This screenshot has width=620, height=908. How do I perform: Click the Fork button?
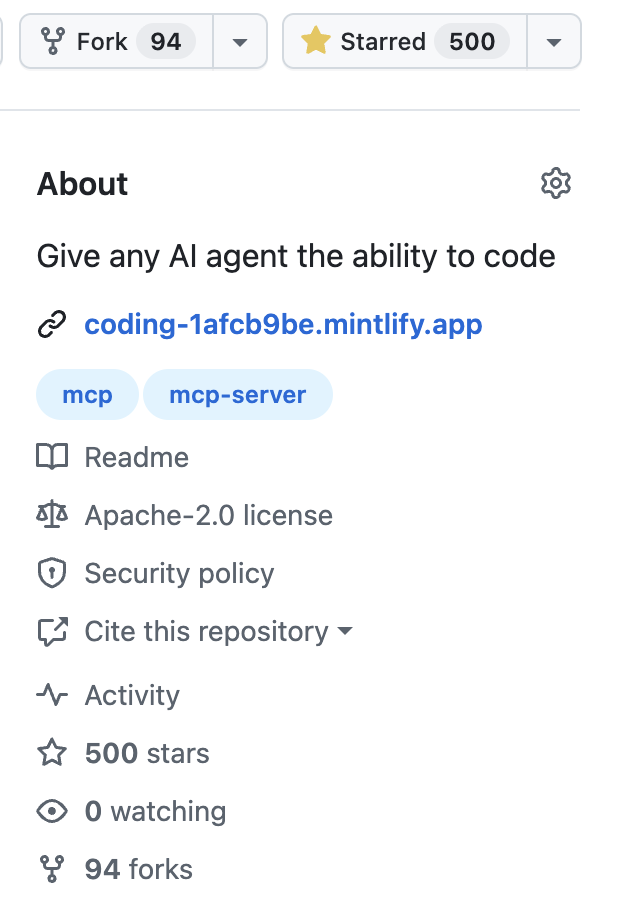pyautogui.click(x=116, y=41)
